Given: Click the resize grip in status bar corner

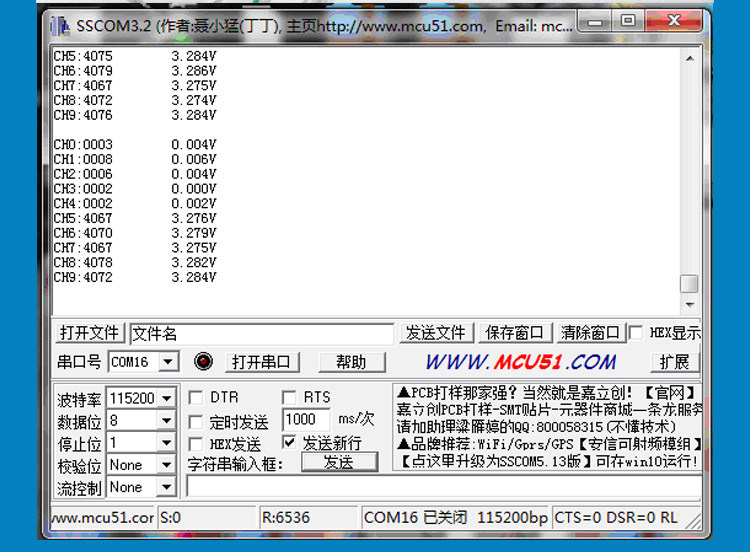Looking at the screenshot, I should [x=694, y=520].
